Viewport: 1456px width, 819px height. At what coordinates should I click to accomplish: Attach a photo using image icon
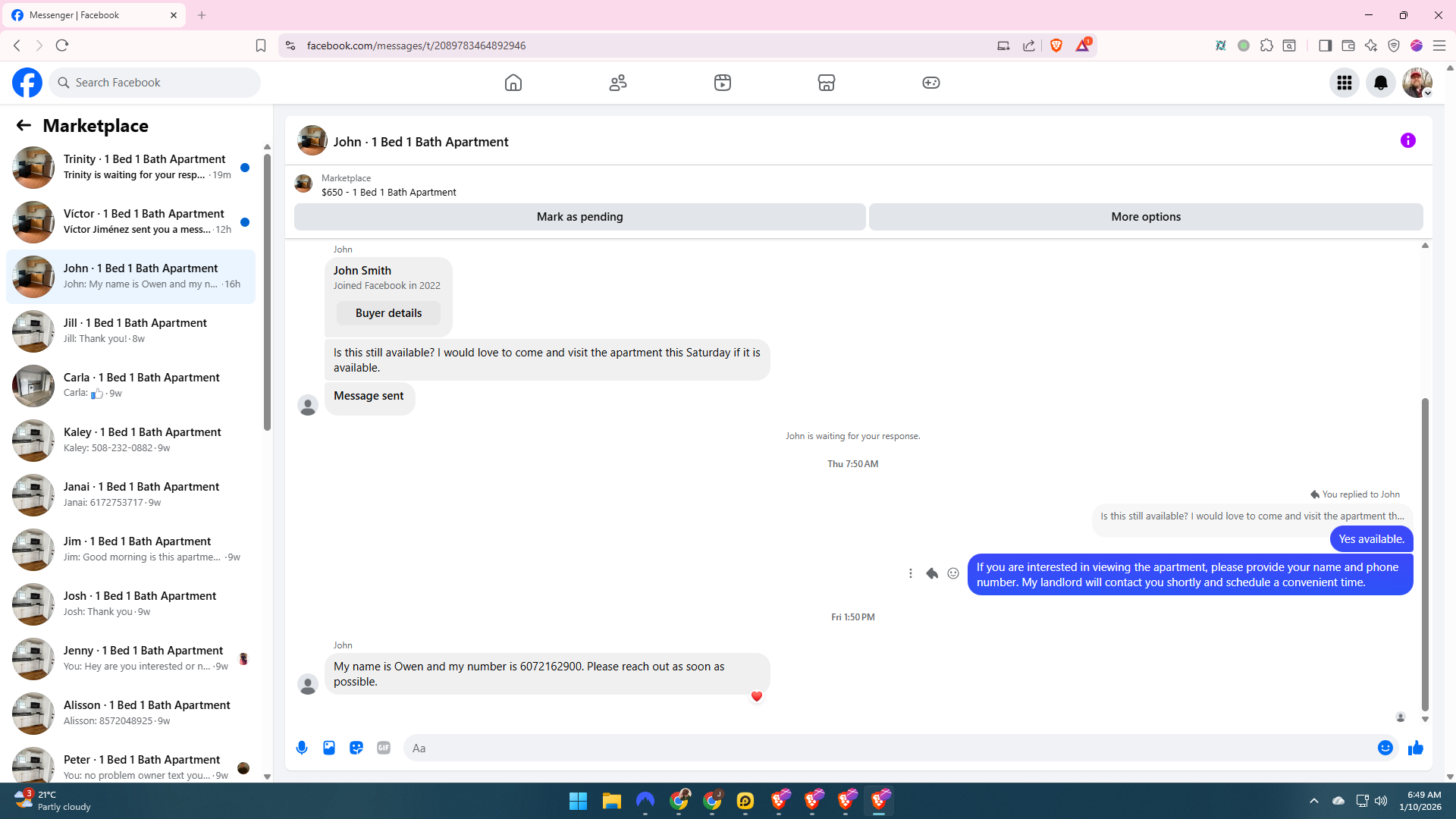click(x=329, y=748)
